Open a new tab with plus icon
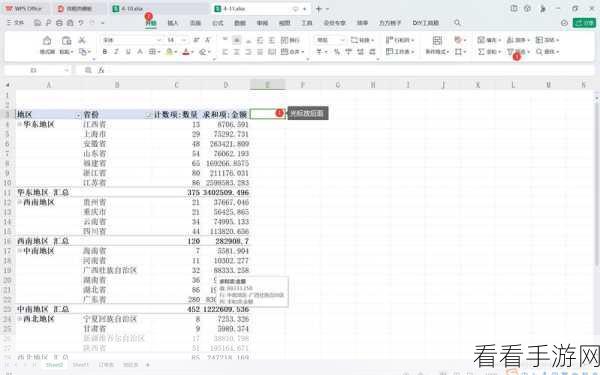600x375 pixels. pyautogui.click(x=318, y=8)
